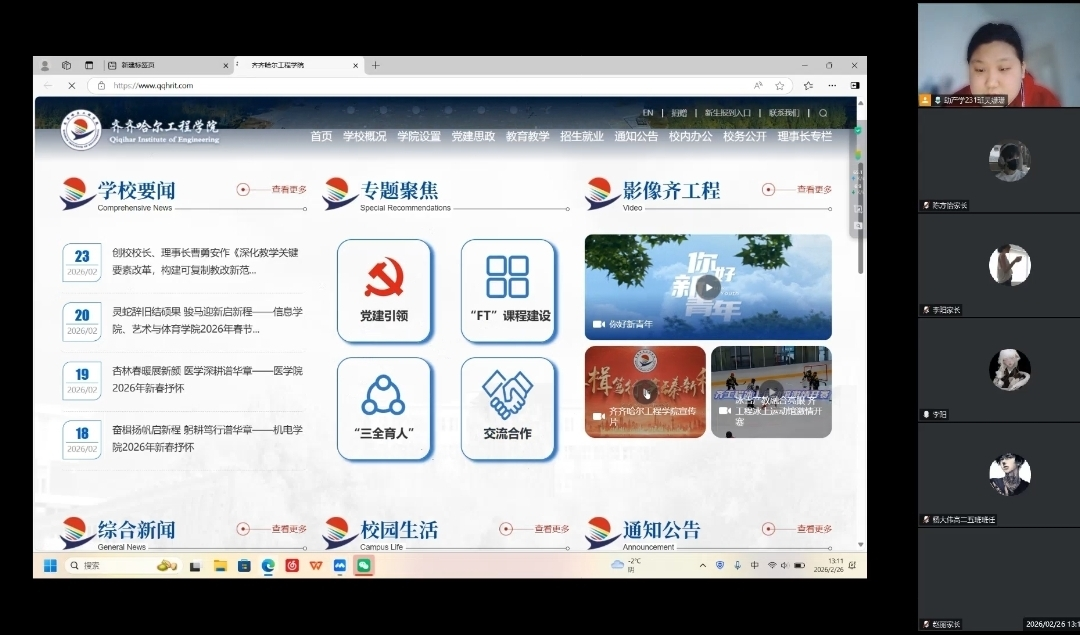The height and width of the screenshot is (635, 1080).
Task: Expand the system tray hidden icons chevron
Action: [702, 565]
